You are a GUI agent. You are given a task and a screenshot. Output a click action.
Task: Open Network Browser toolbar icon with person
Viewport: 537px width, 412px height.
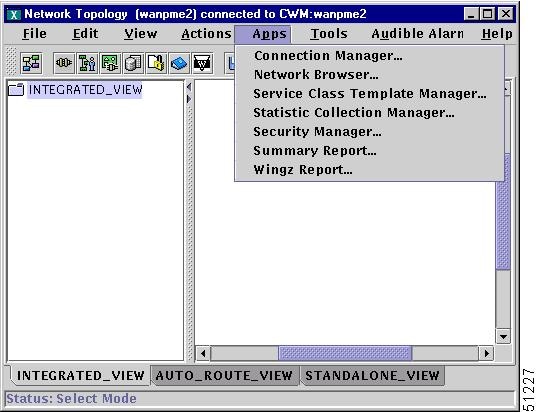click(x=87, y=63)
